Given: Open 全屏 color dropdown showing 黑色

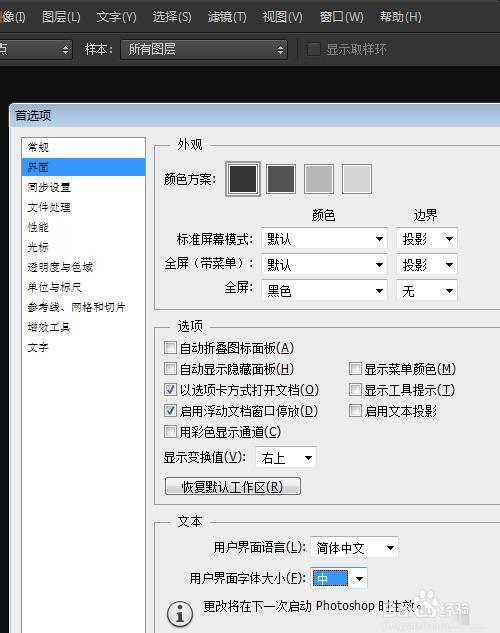Looking at the screenshot, I should pos(324,291).
